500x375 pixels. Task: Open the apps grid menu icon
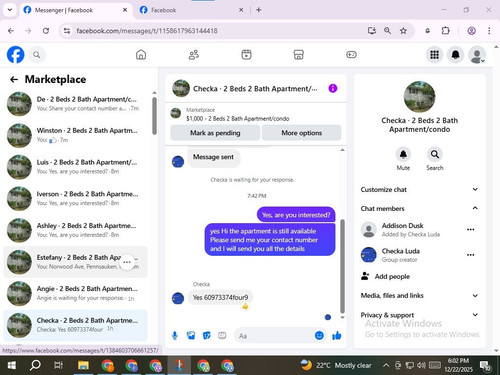(x=434, y=55)
